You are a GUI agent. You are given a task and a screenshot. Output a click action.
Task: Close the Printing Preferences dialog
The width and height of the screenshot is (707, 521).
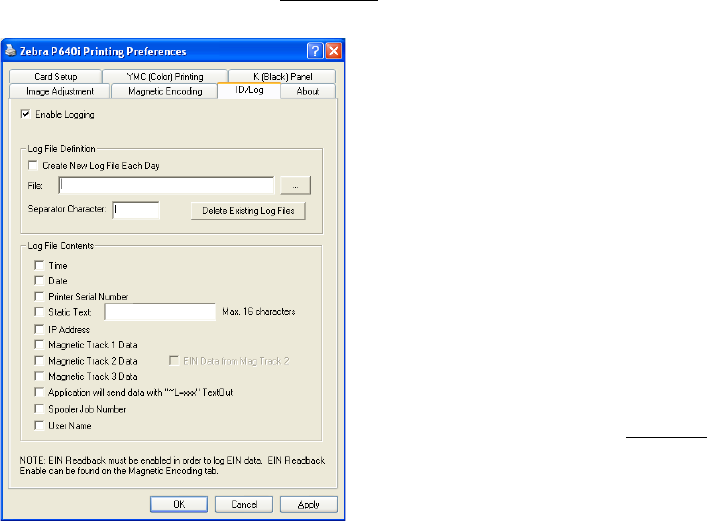(x=334, y=51)
